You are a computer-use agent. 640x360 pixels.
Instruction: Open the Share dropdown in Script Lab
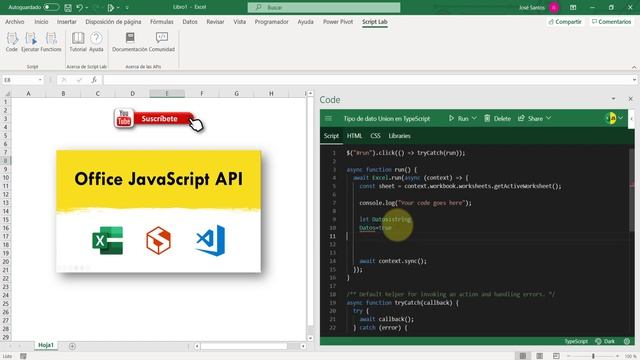point(534,118)
